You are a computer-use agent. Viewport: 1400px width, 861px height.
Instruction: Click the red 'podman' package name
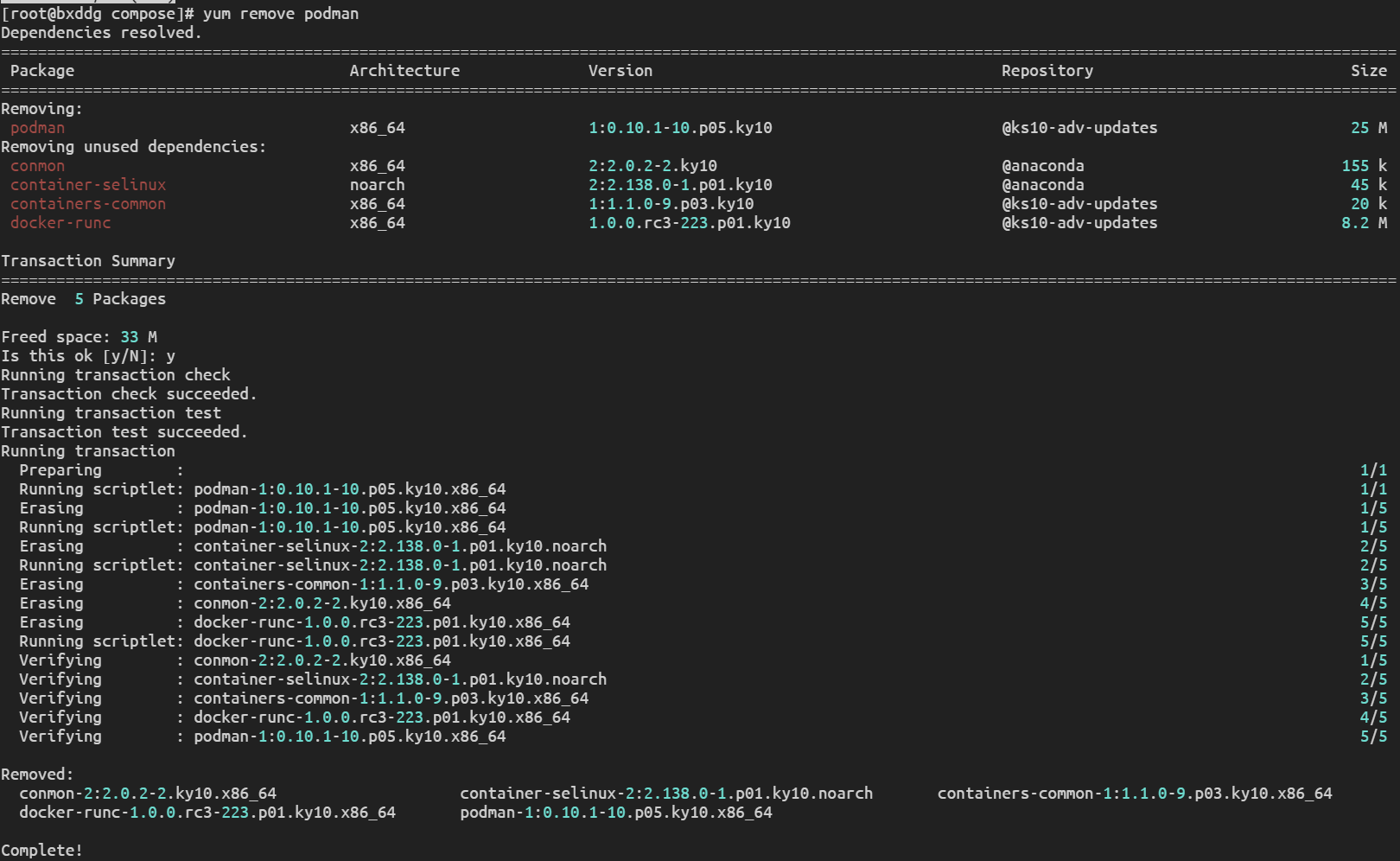point(37,128)
